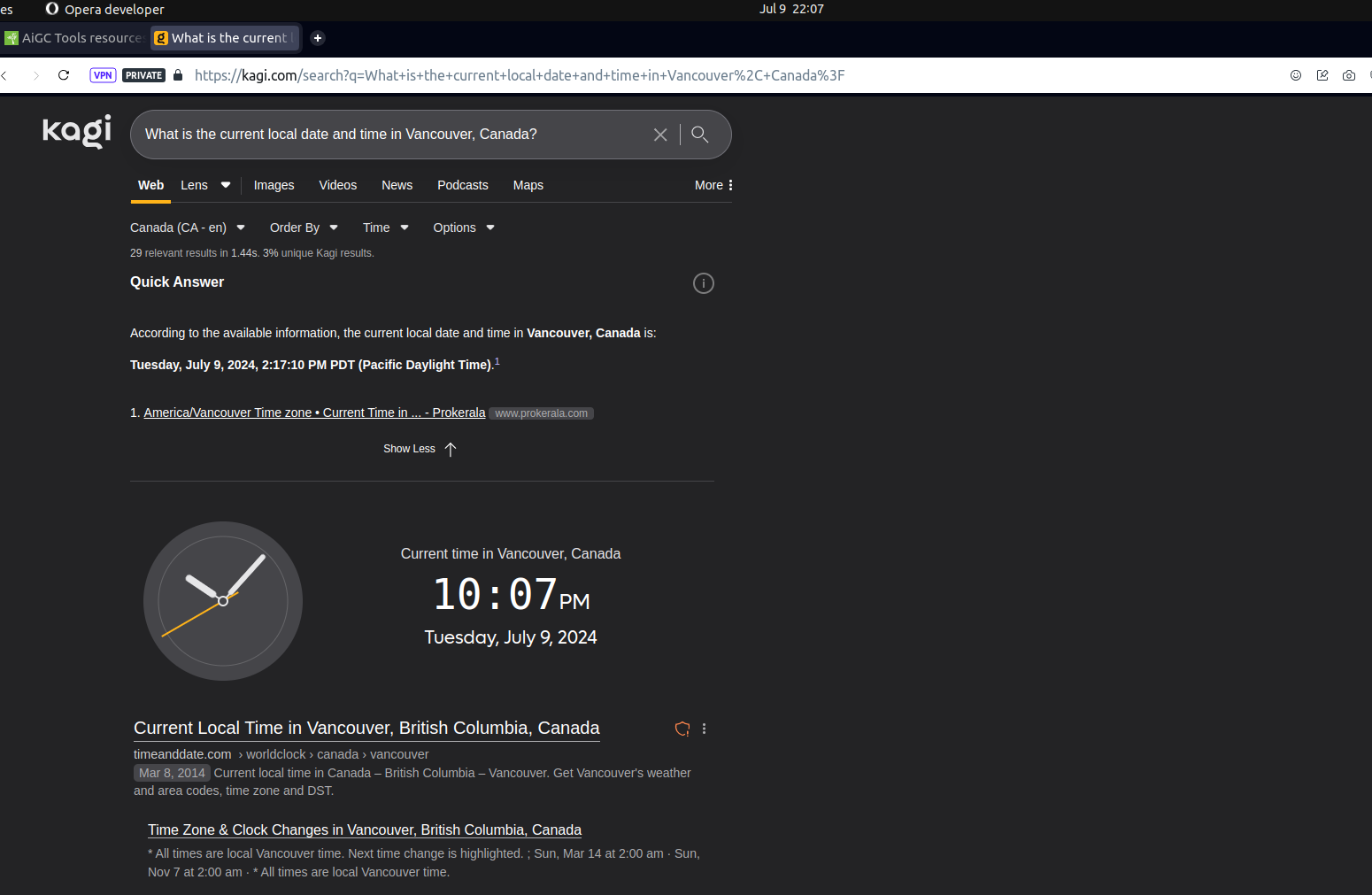Image resolution: width=1372 pixels, height=895 pixels.
Task: Open Time Zone & Clock Changes link
Action: pyautogui.click(x=365, y=829)
